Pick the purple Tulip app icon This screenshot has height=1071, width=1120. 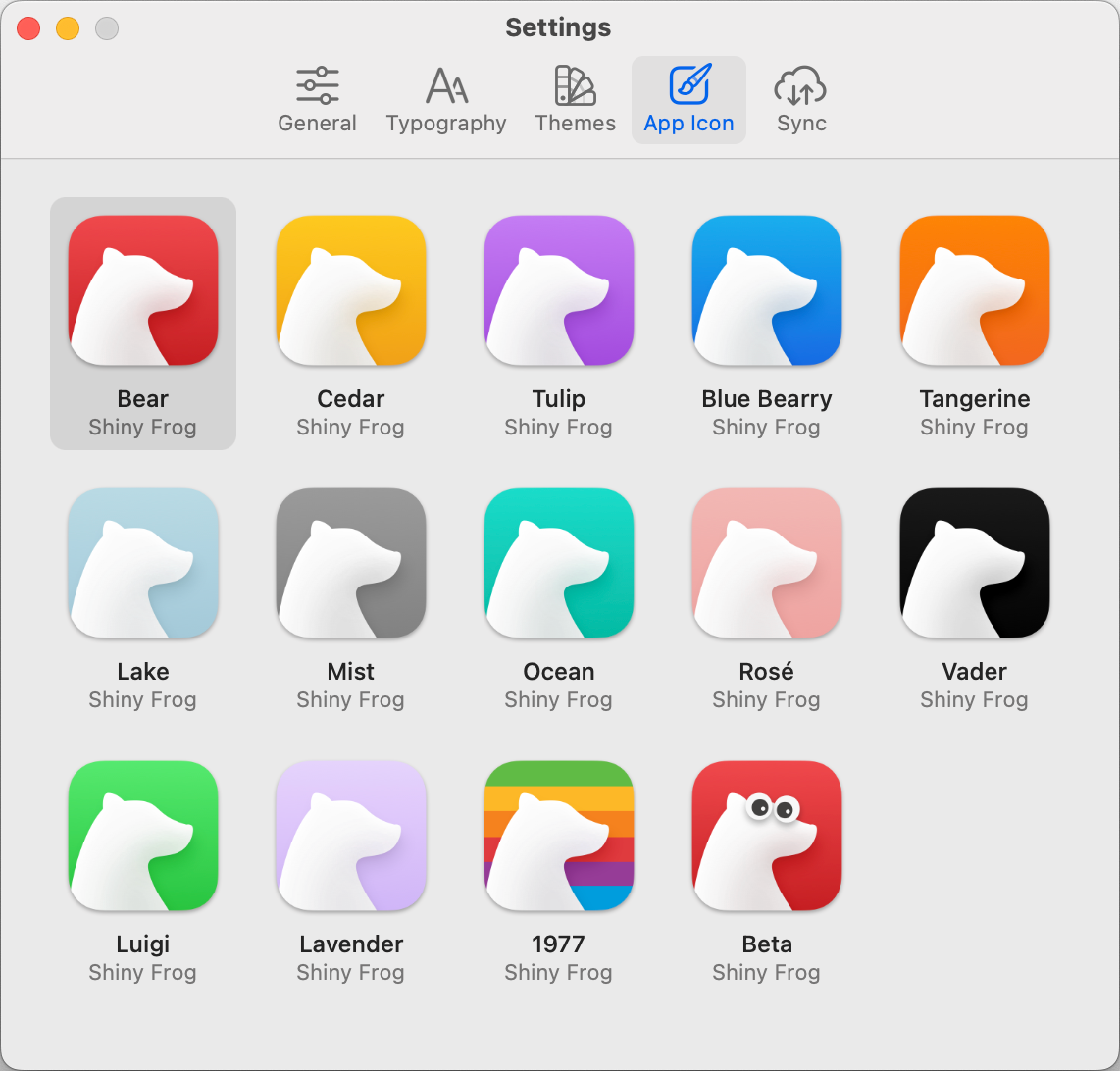click(x=559, y=291)
